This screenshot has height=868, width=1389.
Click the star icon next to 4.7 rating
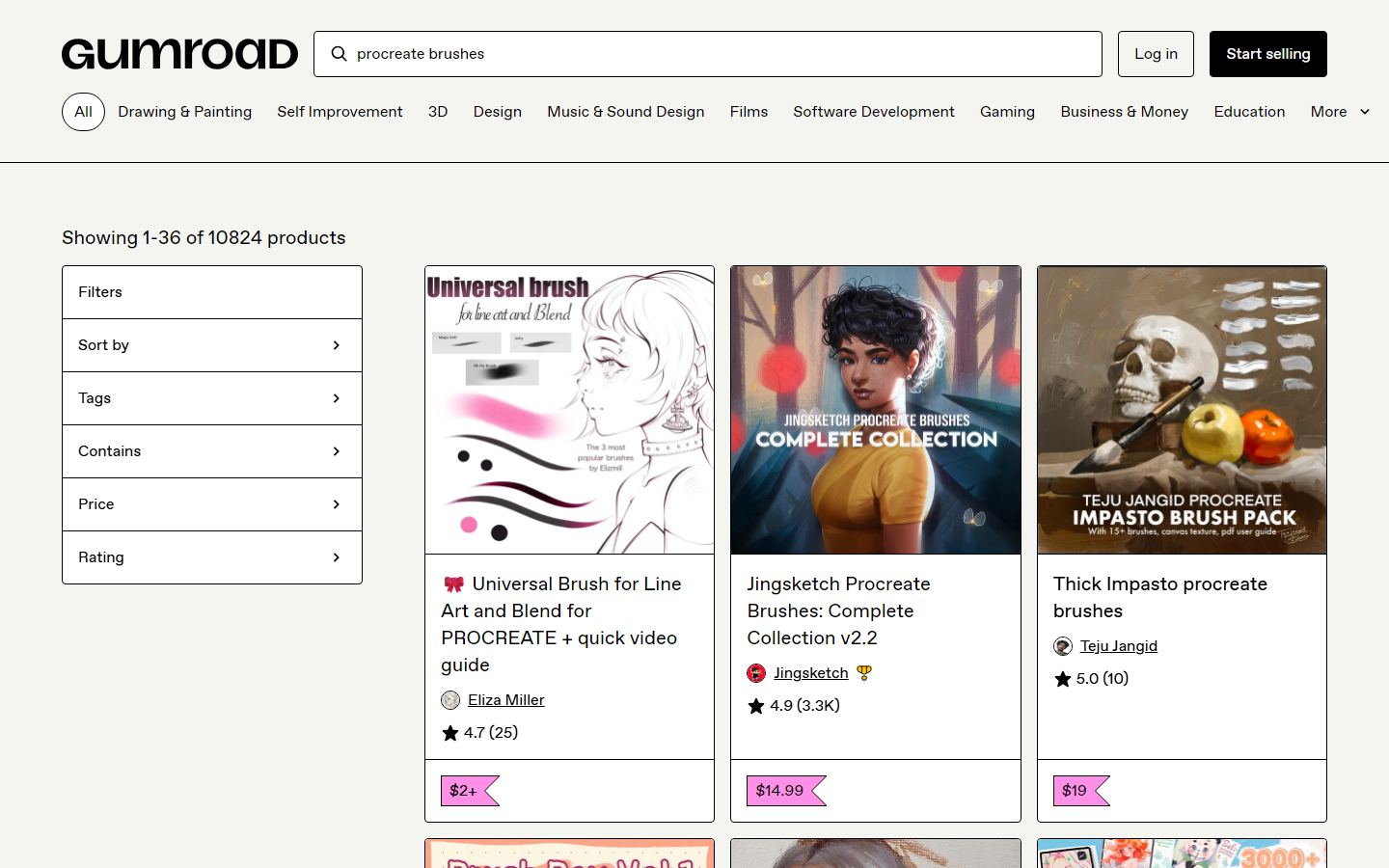(450, 733)
